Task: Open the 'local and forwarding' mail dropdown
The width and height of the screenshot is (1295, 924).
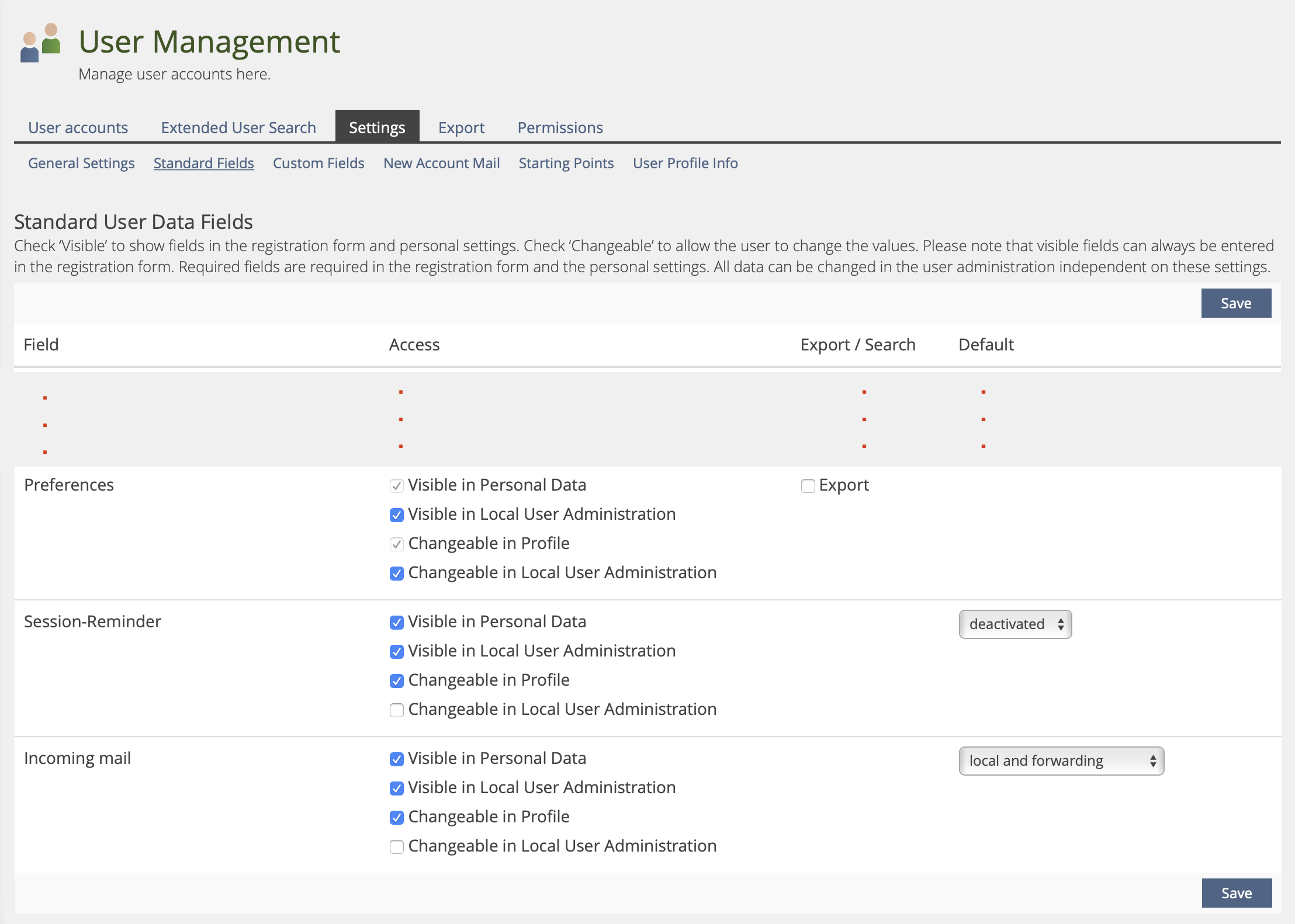Action: point(1061,761)
